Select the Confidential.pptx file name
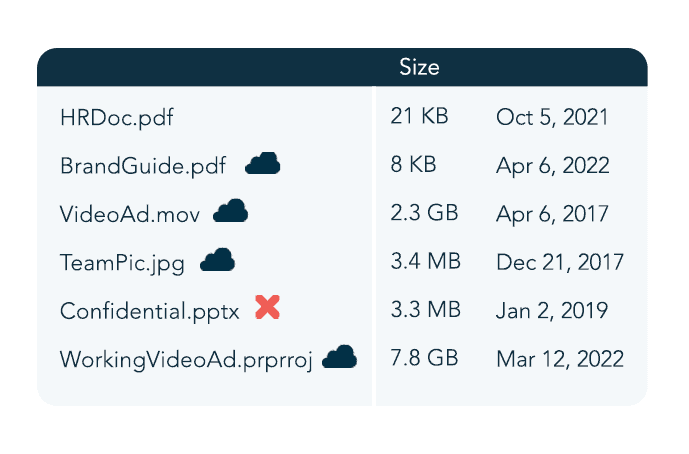Viewport: 689px width, 454px height. point(150,311)
